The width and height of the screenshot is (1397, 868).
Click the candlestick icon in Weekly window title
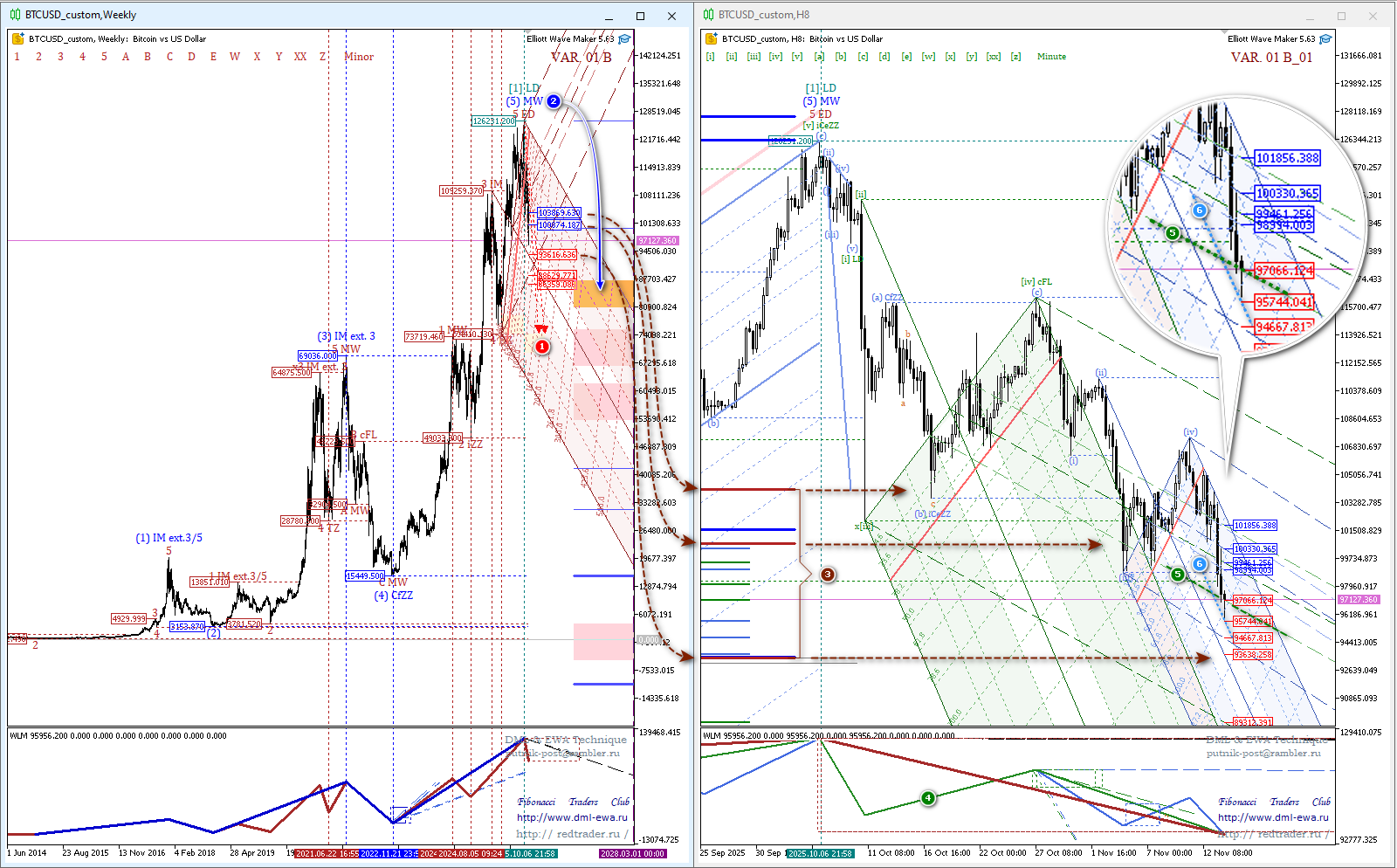click(x=15, y=15)
